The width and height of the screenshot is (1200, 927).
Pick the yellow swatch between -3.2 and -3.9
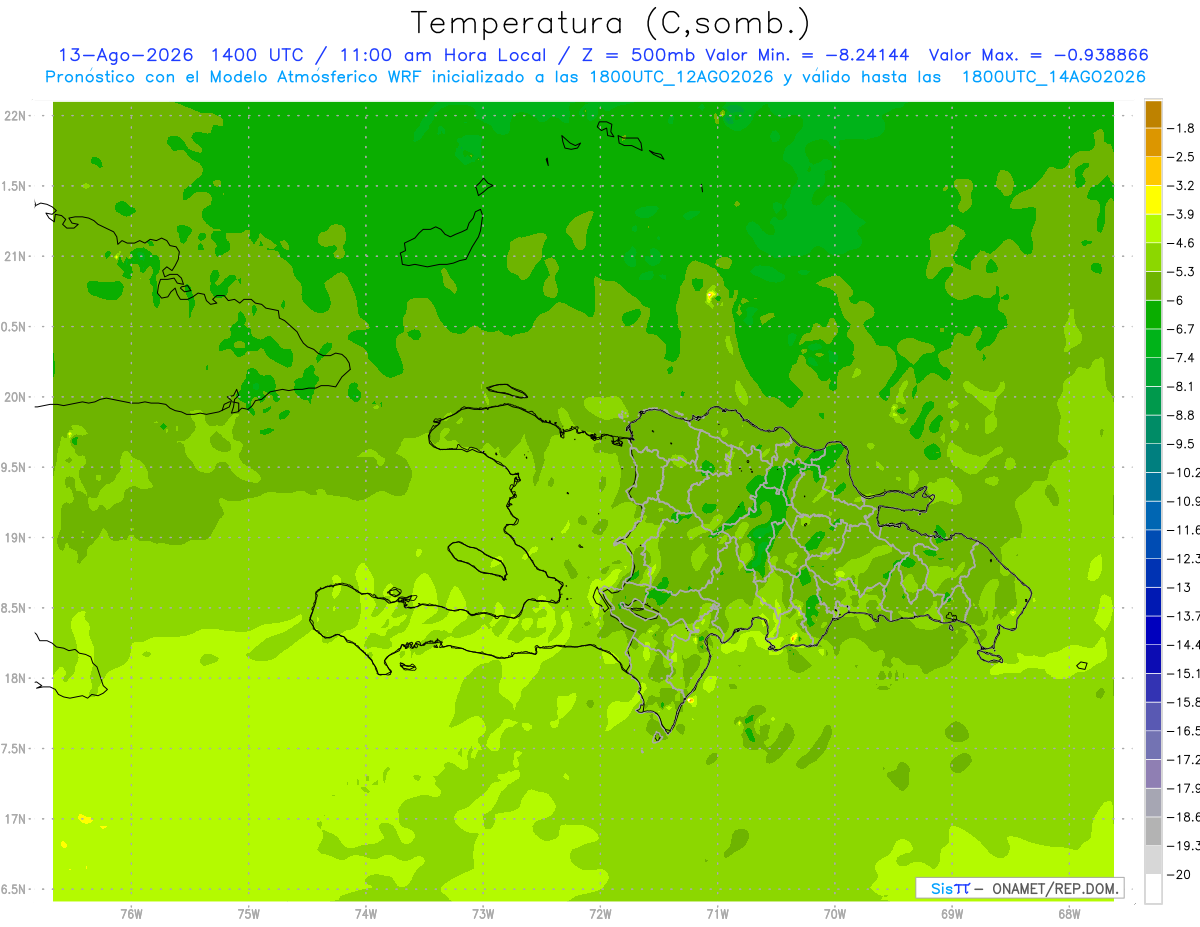click(x=1153, y=200)
